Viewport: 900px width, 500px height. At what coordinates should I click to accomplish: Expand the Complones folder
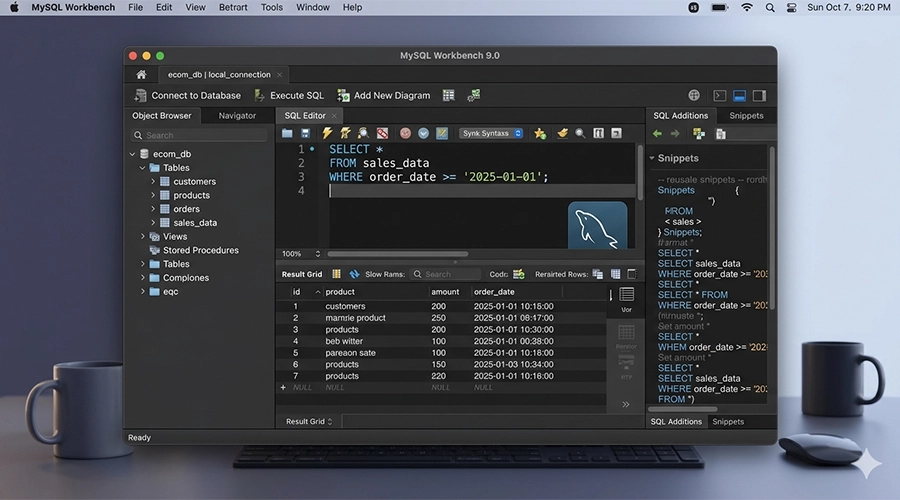[x=142, y=278]
